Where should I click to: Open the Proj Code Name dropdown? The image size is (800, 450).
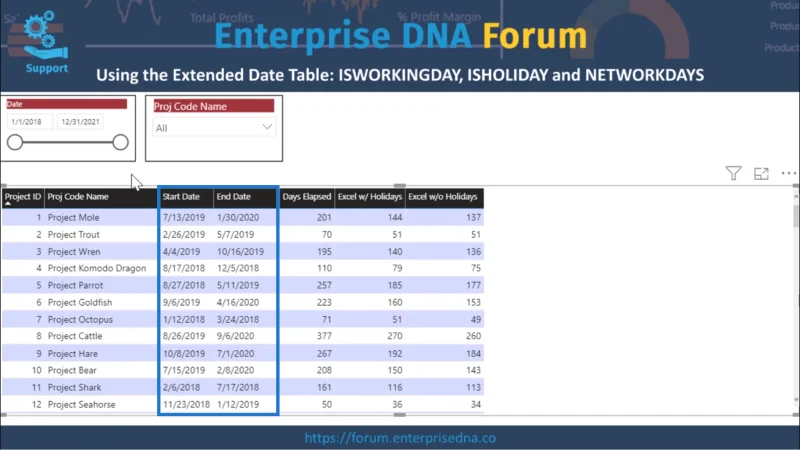coord(214,128)
